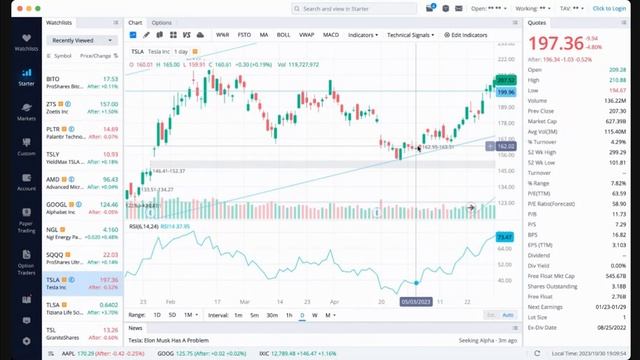Image resolution: width=640 pixels, height=360 pixels.
Task: Click the cloud icon in chart toolbar
Action: click(200, 35)
